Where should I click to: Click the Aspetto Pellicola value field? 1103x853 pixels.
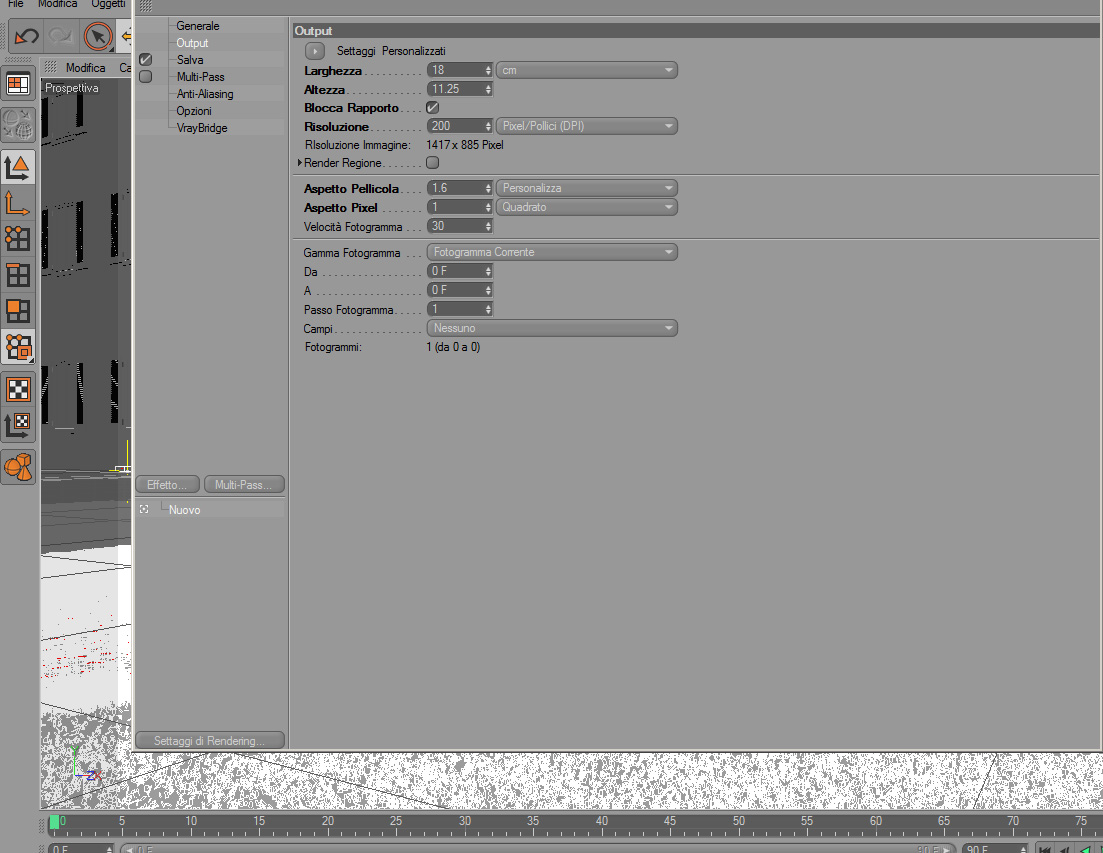454,188
